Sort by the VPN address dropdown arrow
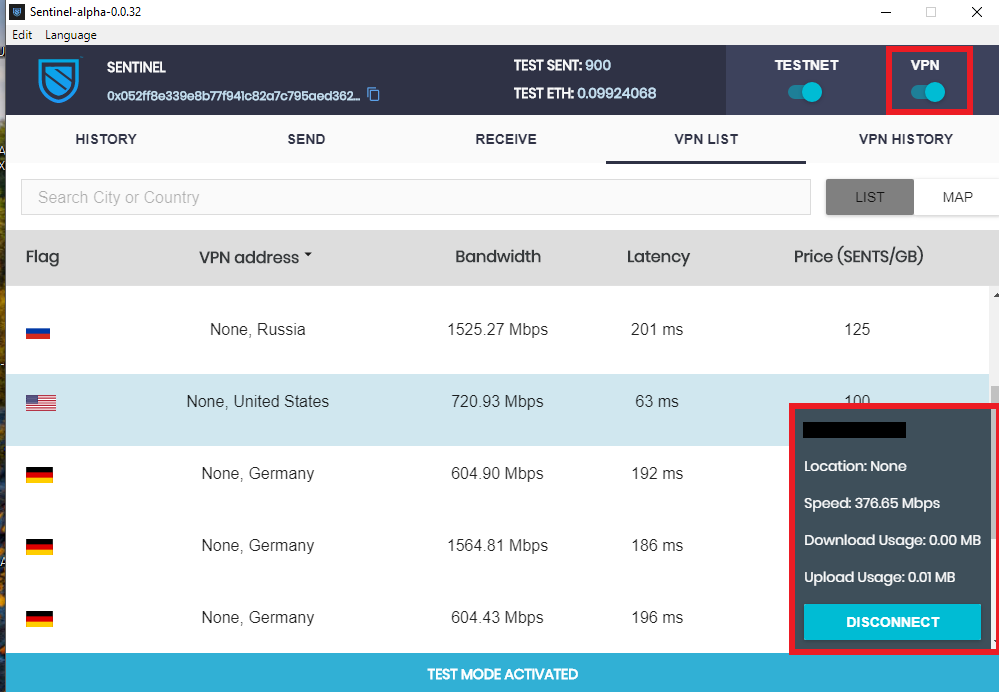Screen dimensions: 999x692 coord(308,255)
